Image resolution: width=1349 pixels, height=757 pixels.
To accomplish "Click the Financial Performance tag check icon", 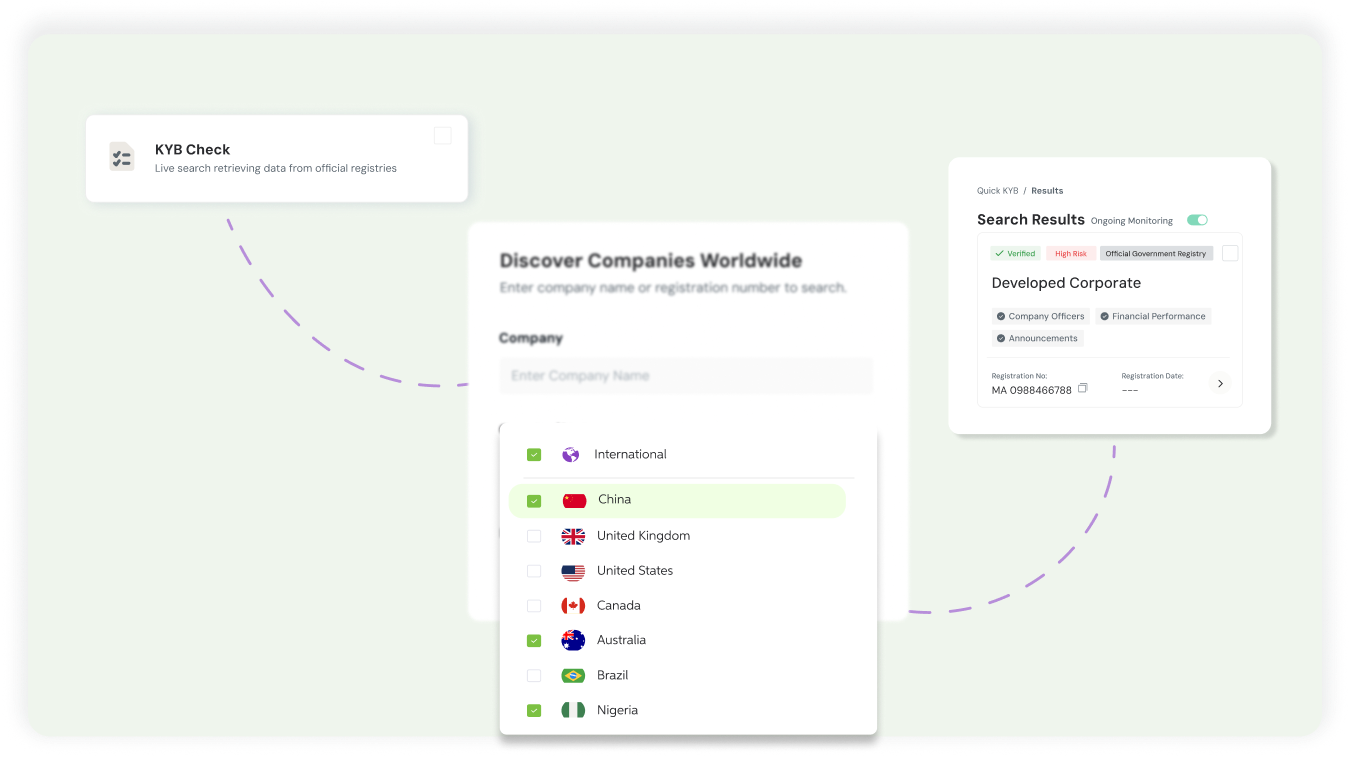I will (x=1104, y=316).
